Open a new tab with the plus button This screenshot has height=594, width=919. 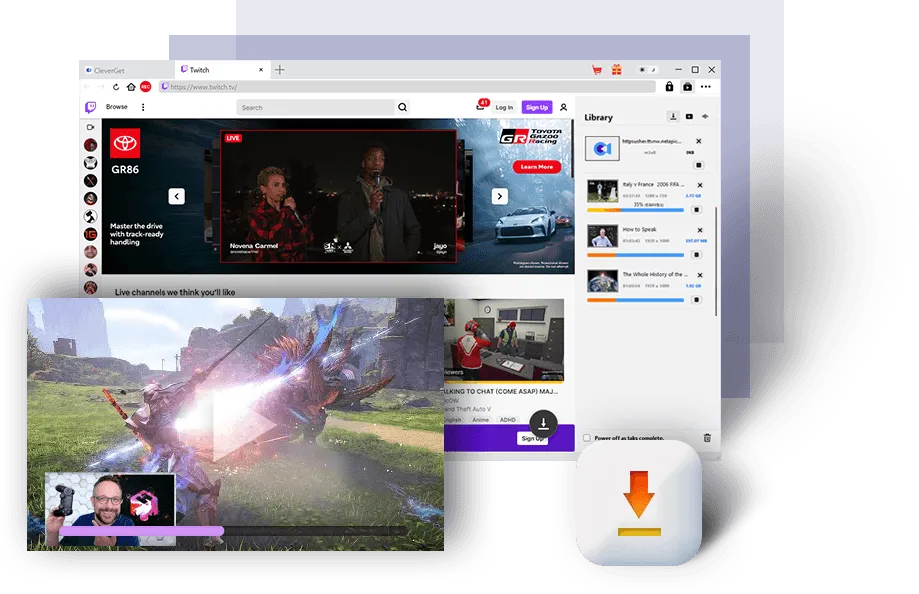(280, 70)
